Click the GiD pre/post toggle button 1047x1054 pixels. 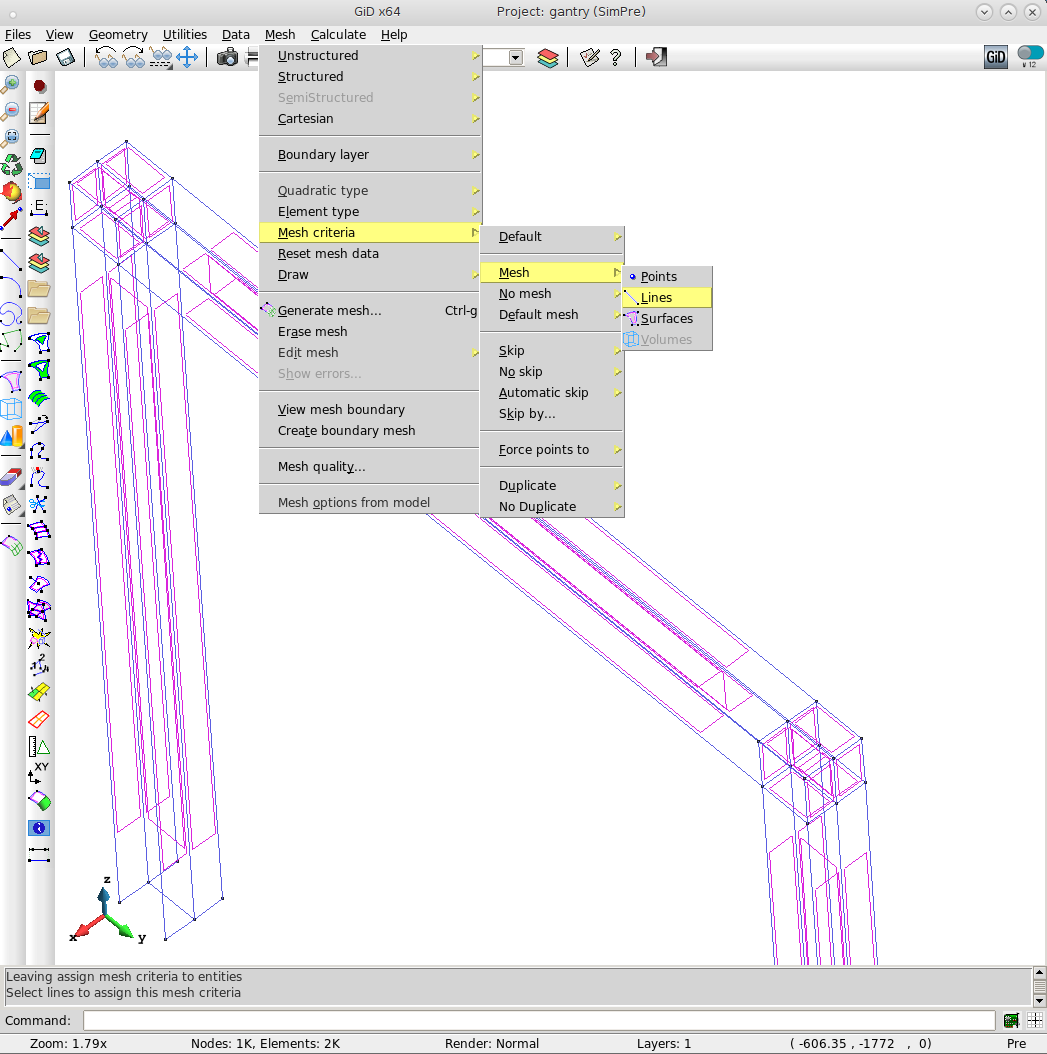point(995,57)
